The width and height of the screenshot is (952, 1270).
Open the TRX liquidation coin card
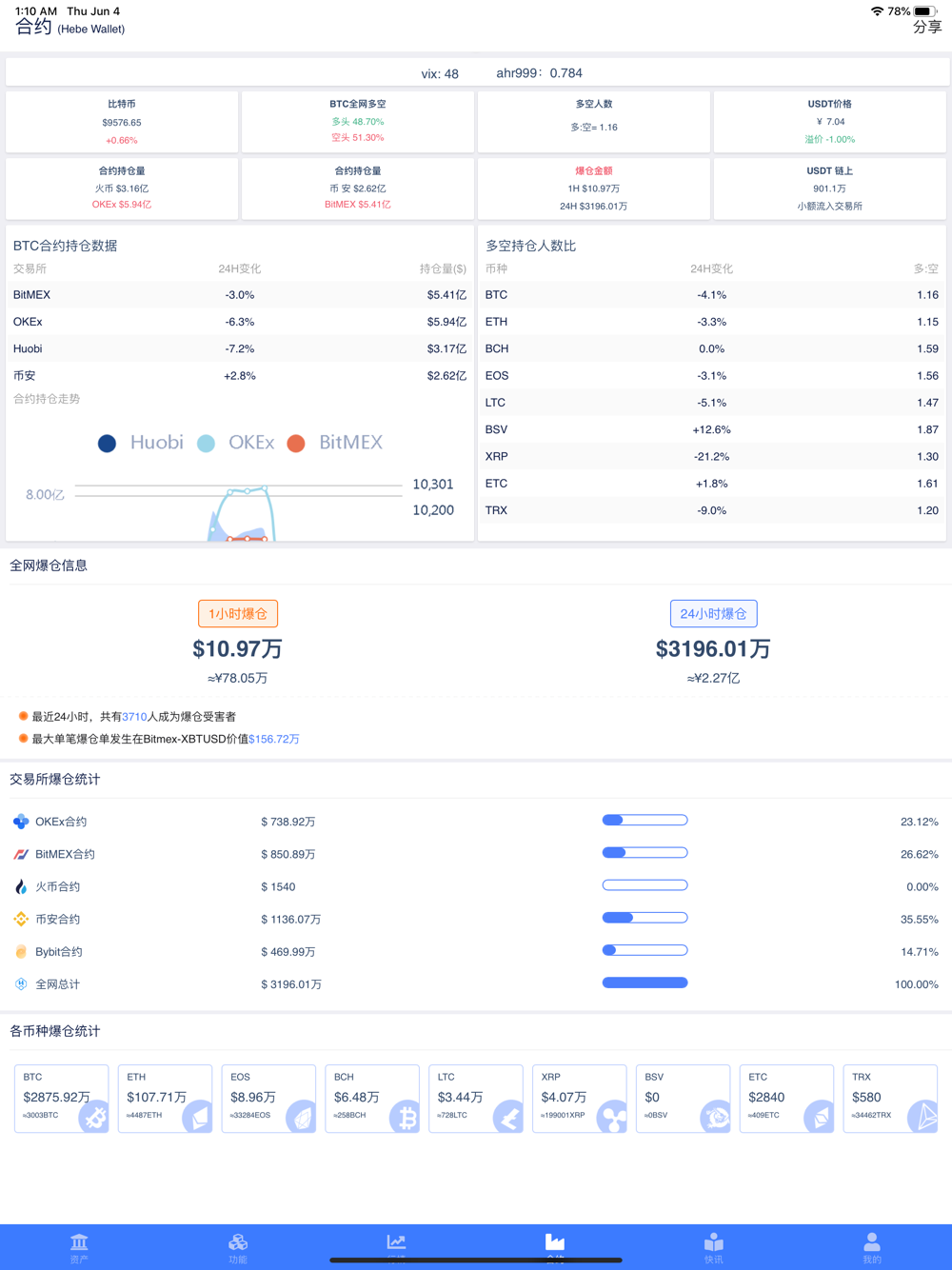tap(891, 1099)
